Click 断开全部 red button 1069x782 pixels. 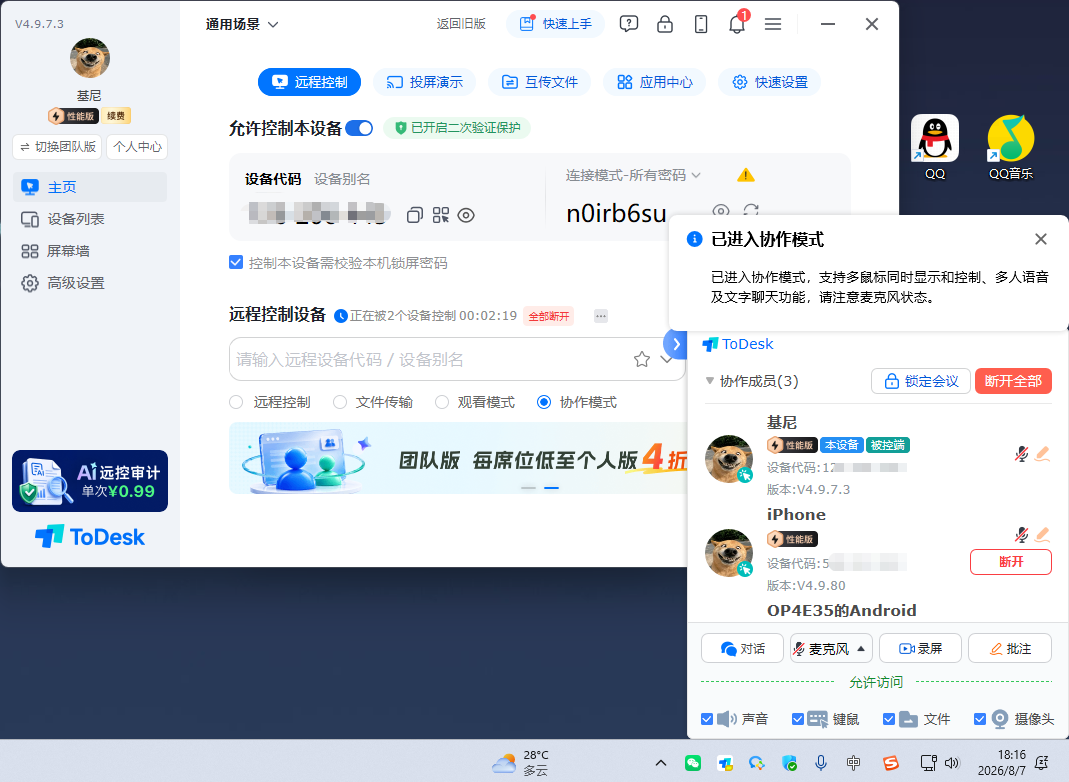pyautogui.click(x=1013, y=381)
